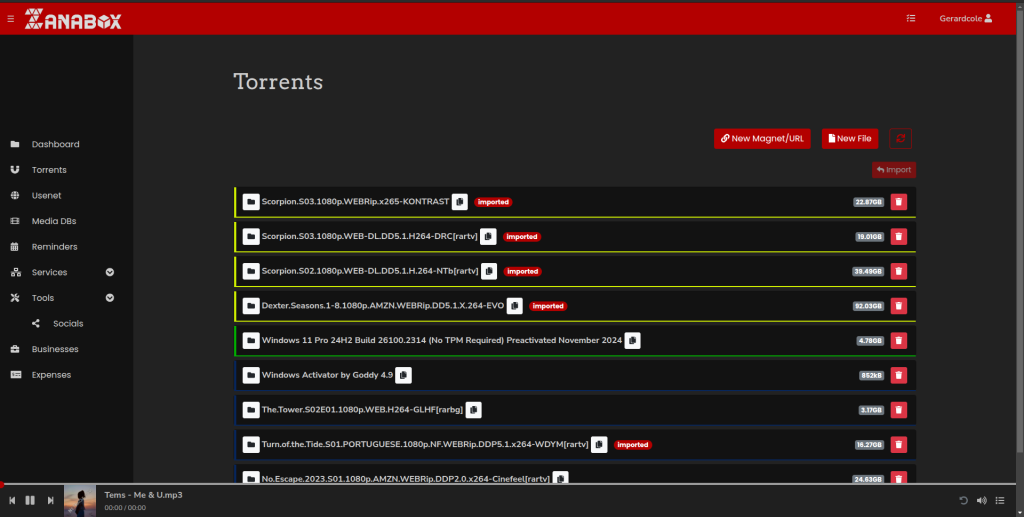The height and width of the screenshot is (517, 1024).
Task: Copy link of No.Escape.2023.S01 torrent
Action: point(560,478)
